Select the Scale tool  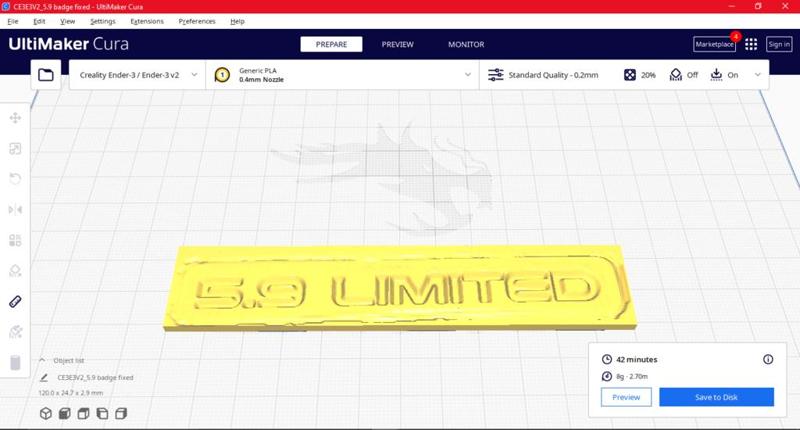click(x=15, y=148)
